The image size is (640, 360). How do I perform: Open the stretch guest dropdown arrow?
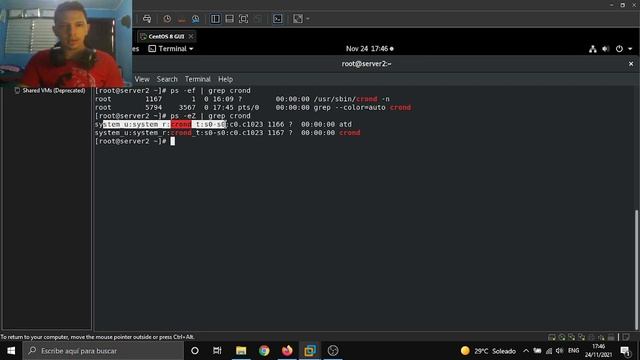tap(308, 19)
